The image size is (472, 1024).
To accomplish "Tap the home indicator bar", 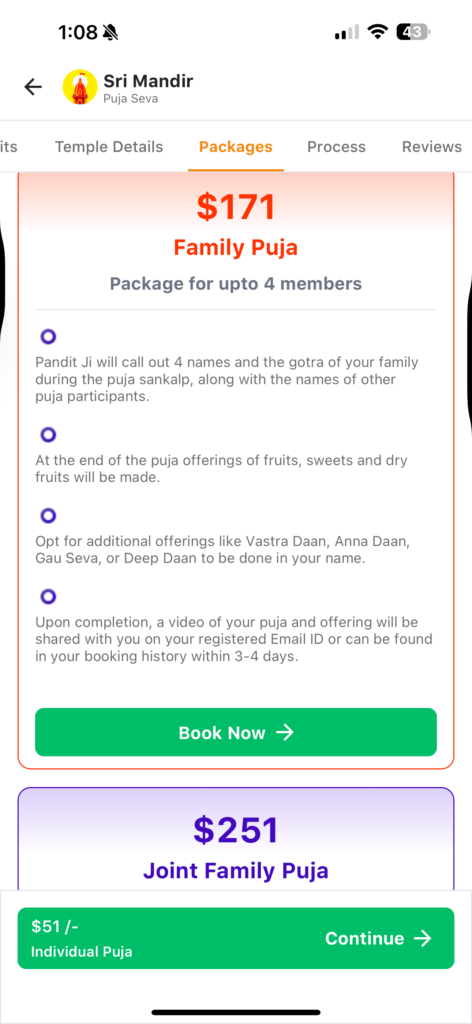I will tap(236, 1012).
